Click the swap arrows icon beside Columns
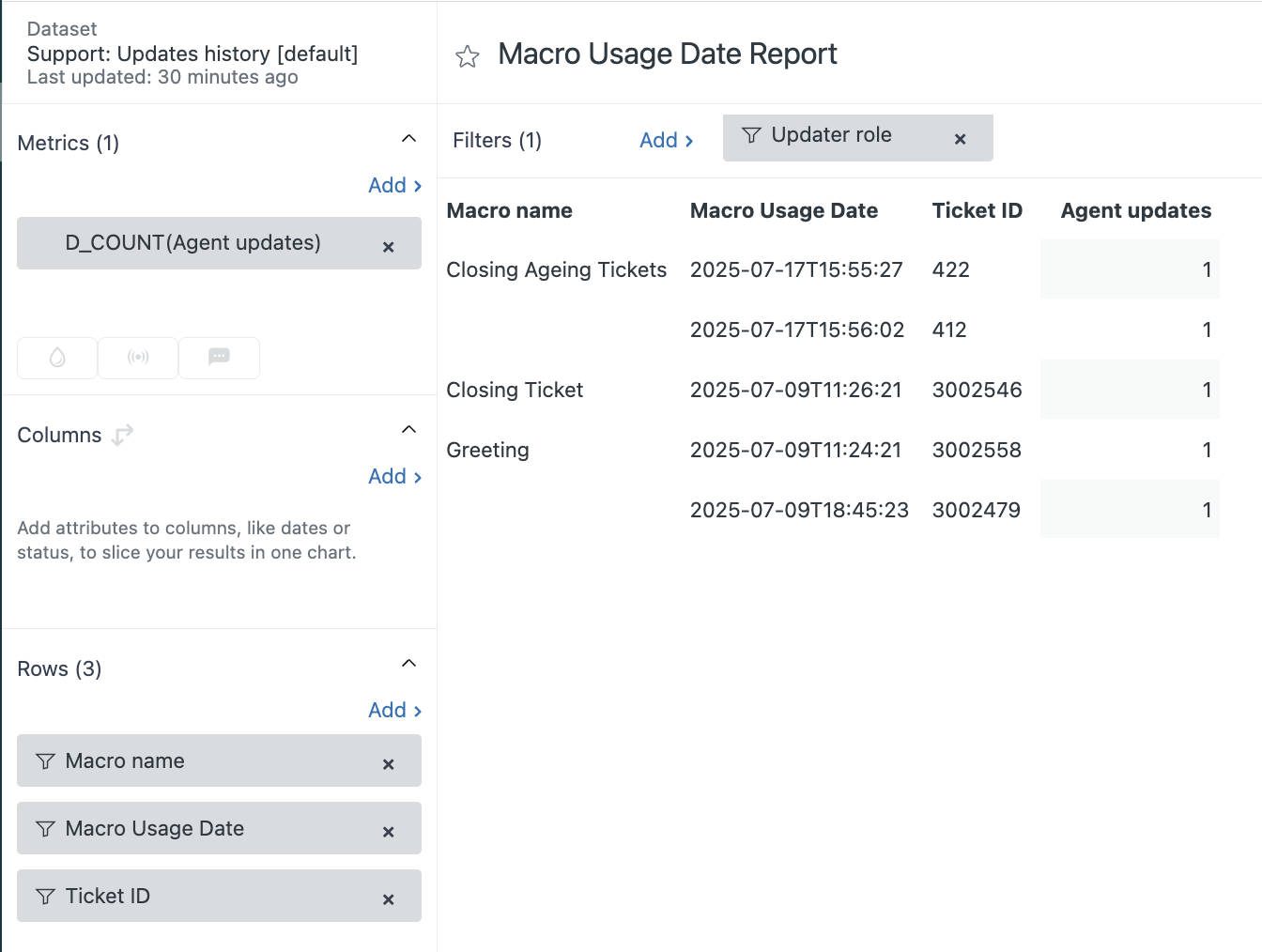The width and height of the screenshot is (1262, 952). tap(120, 435)
